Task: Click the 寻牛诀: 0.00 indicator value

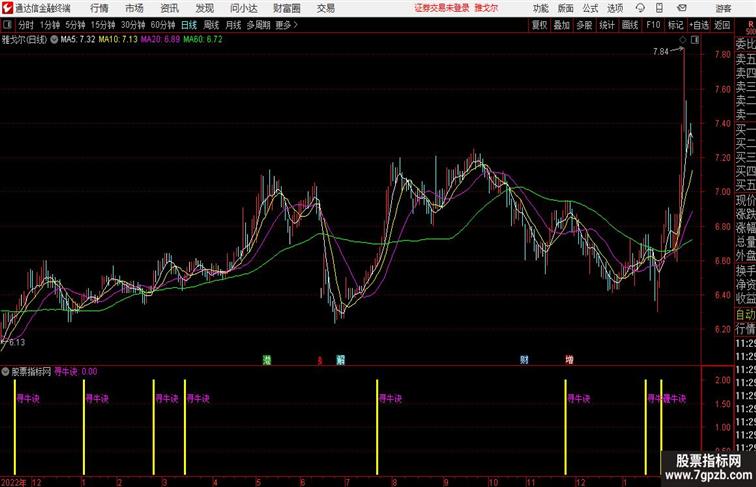Action: tap(76, 372)
